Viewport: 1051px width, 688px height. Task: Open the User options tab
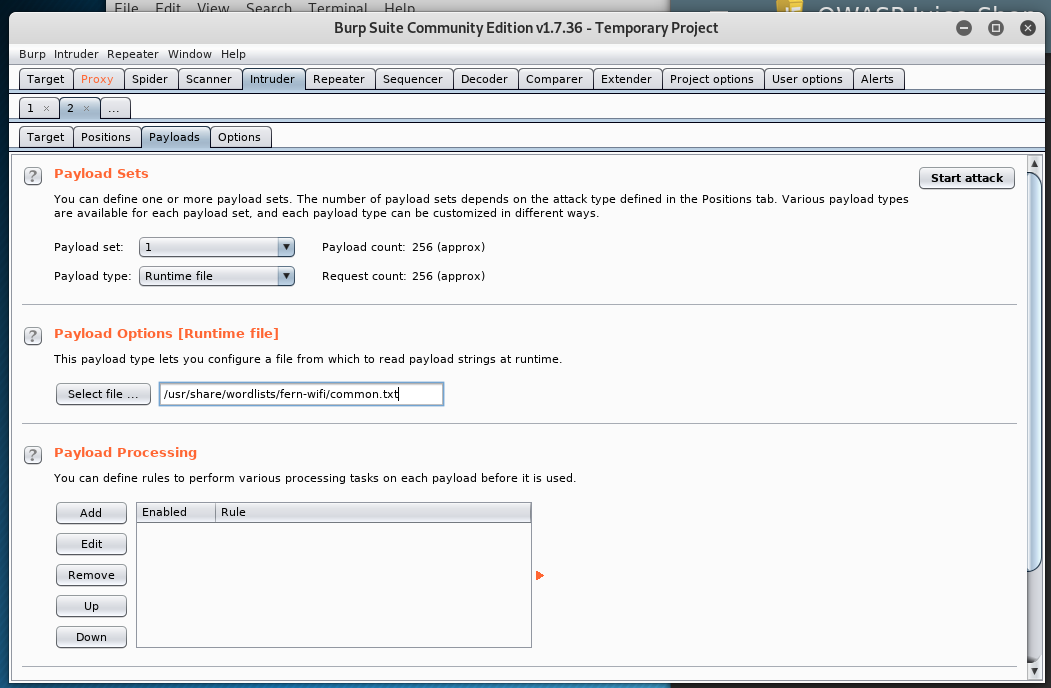(x=807, y=79)
